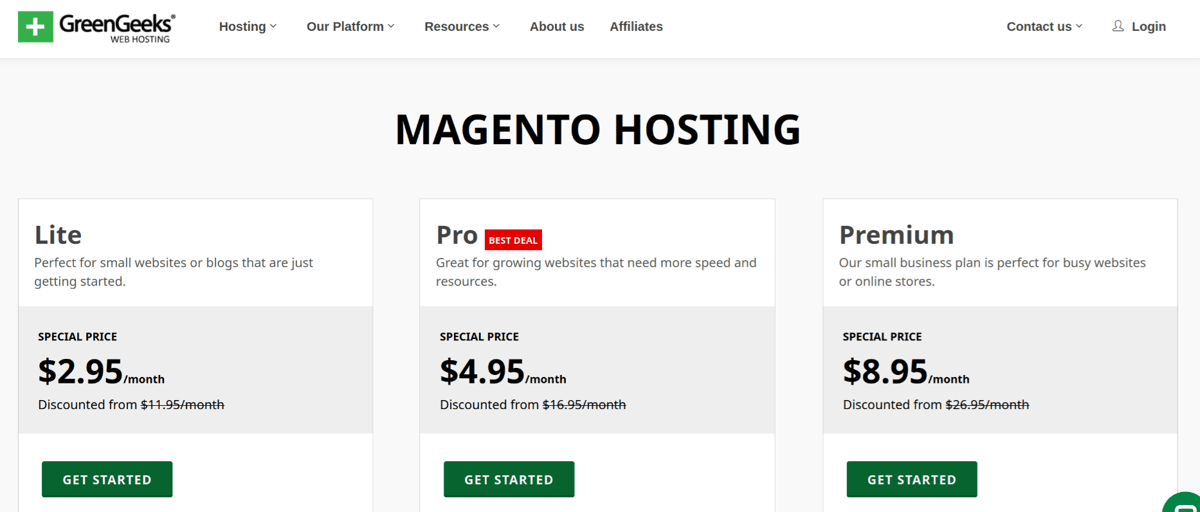Expand the Resources dropdown chevron
This screenshot has height=512, width=1200.
(x=496, y=26)
